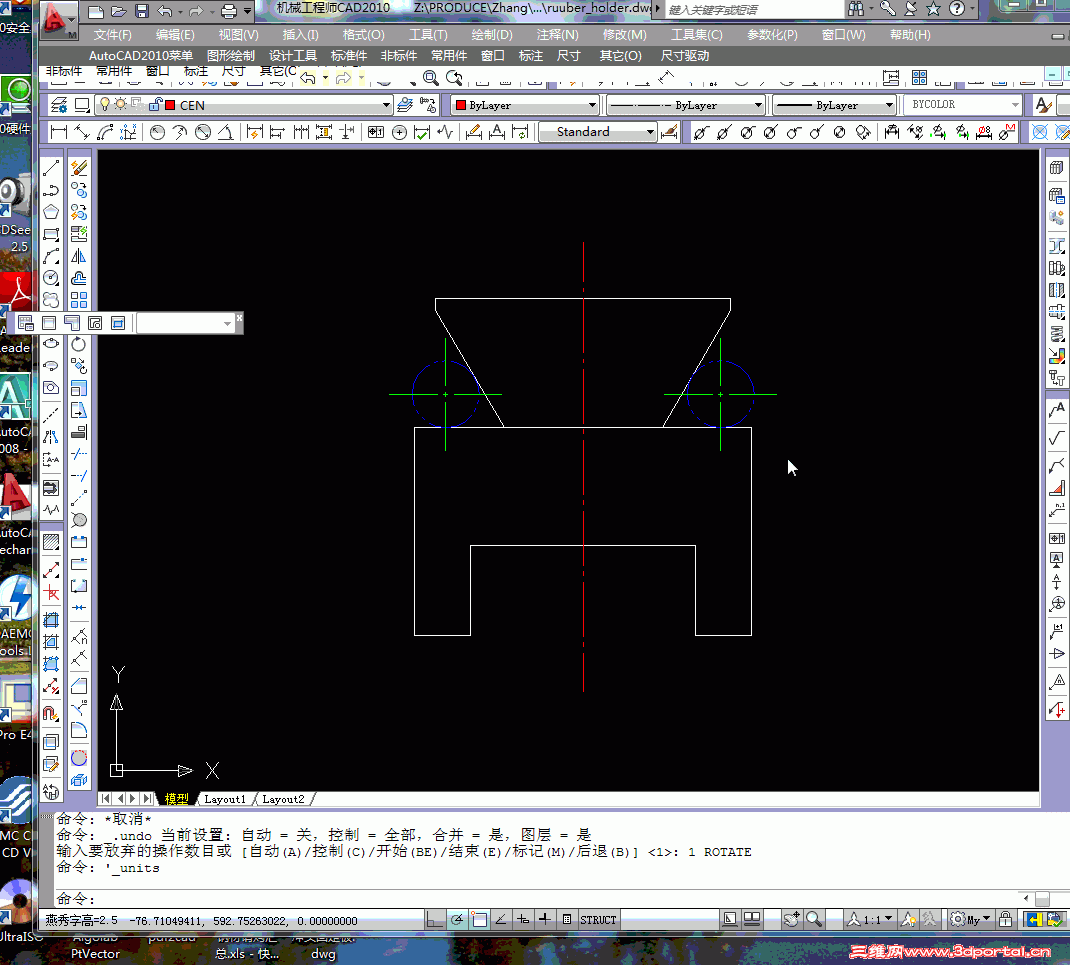Toggle layer CEN freeze sun icon
The width and height of the screenshot is (1070, 965).
pyautogui.click(x=121, y=104)
